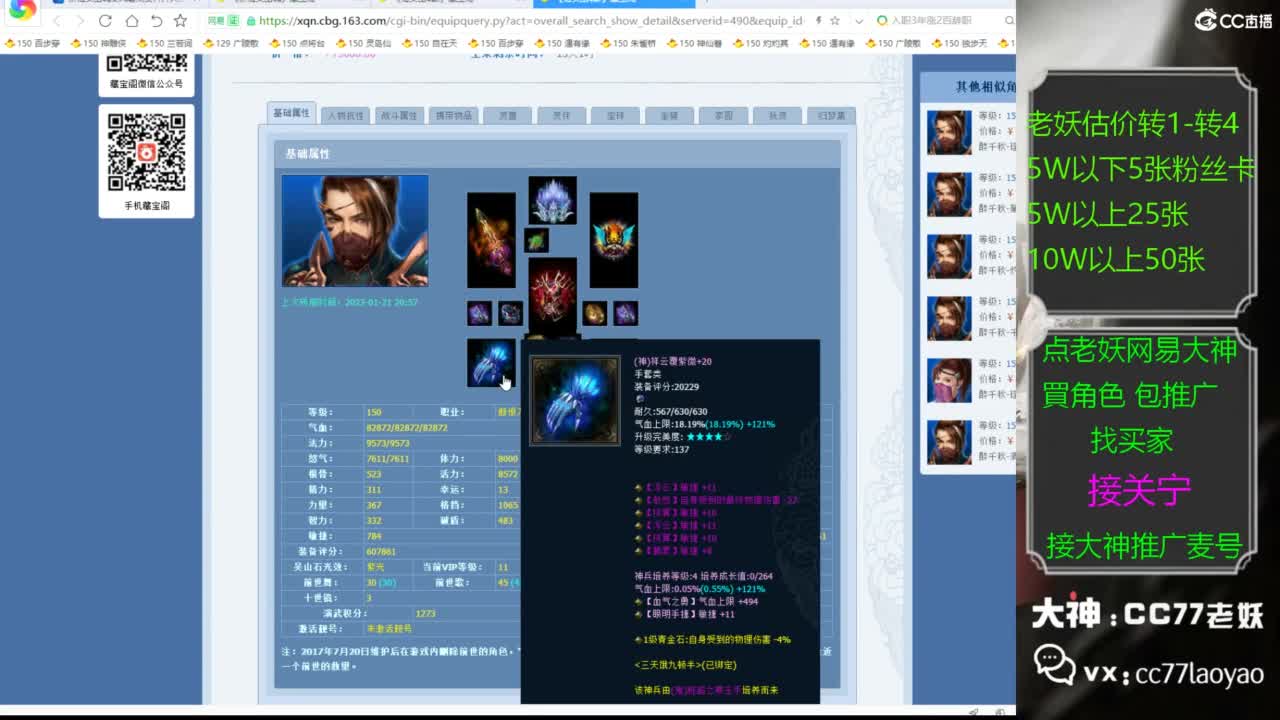Click the 基础属性 panel header text
This screenshot has height=720, width=1280.
pos(307,154)
